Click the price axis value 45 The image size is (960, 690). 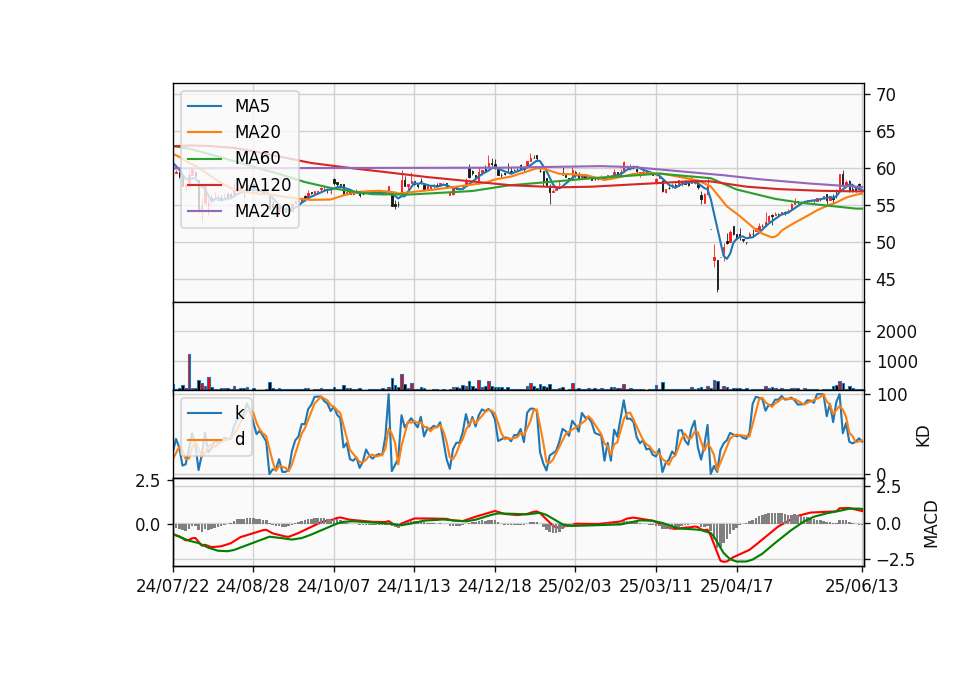(x=885, y=280)
